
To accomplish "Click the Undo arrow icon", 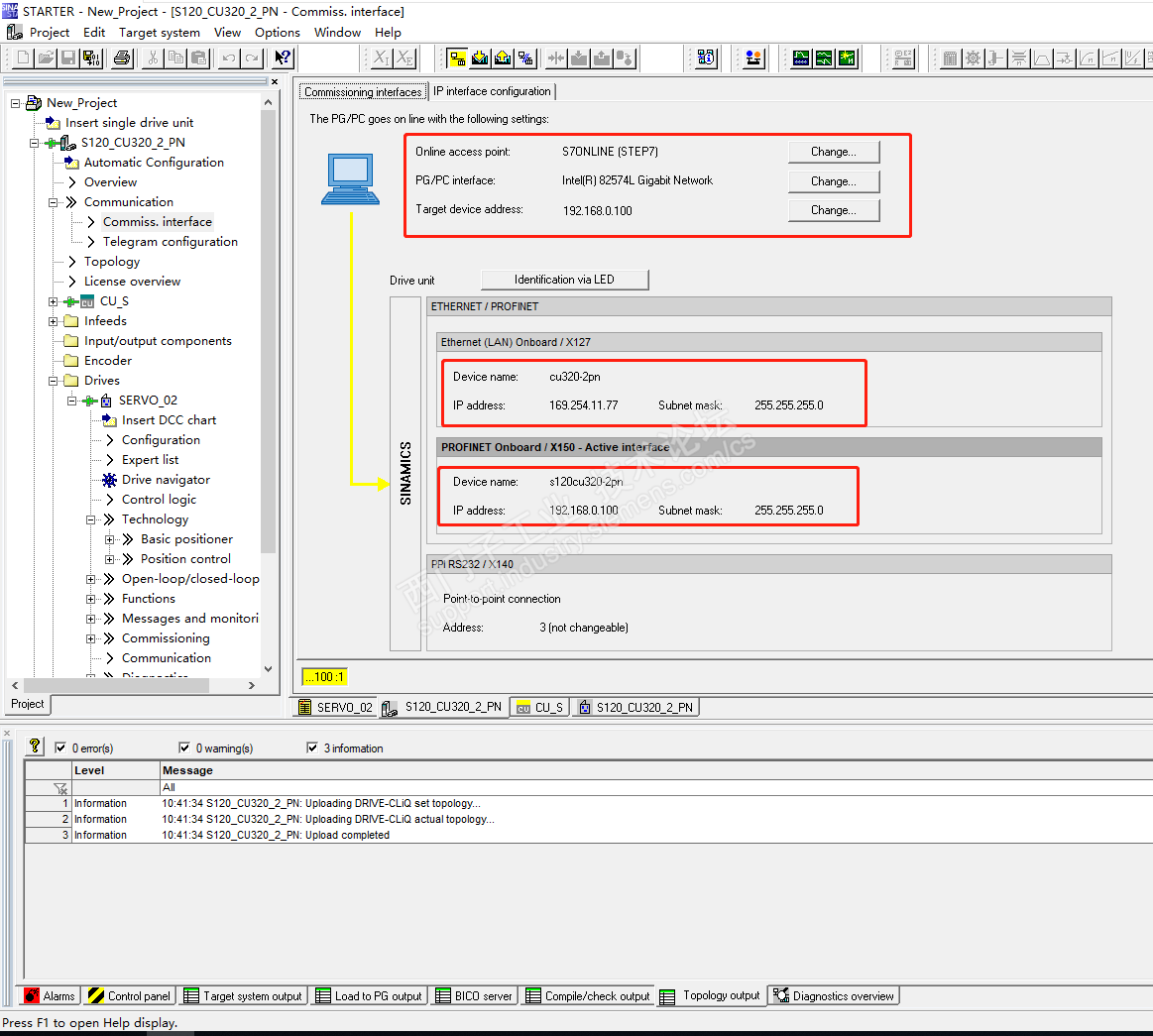I will pyautogui.click(x=229, y=58).
